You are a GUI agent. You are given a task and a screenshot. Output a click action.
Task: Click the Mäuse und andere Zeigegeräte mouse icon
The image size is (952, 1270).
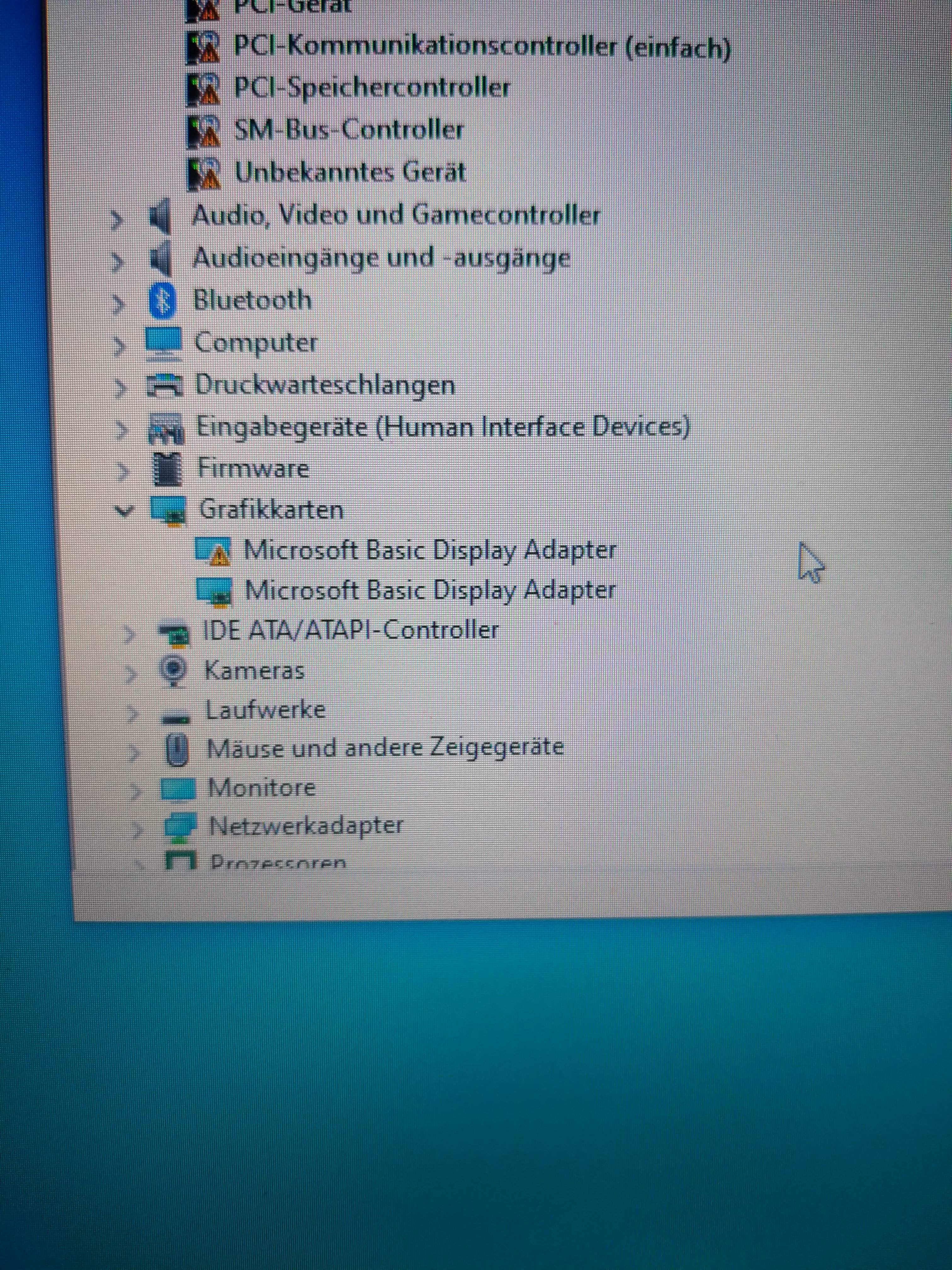(177, 749)
